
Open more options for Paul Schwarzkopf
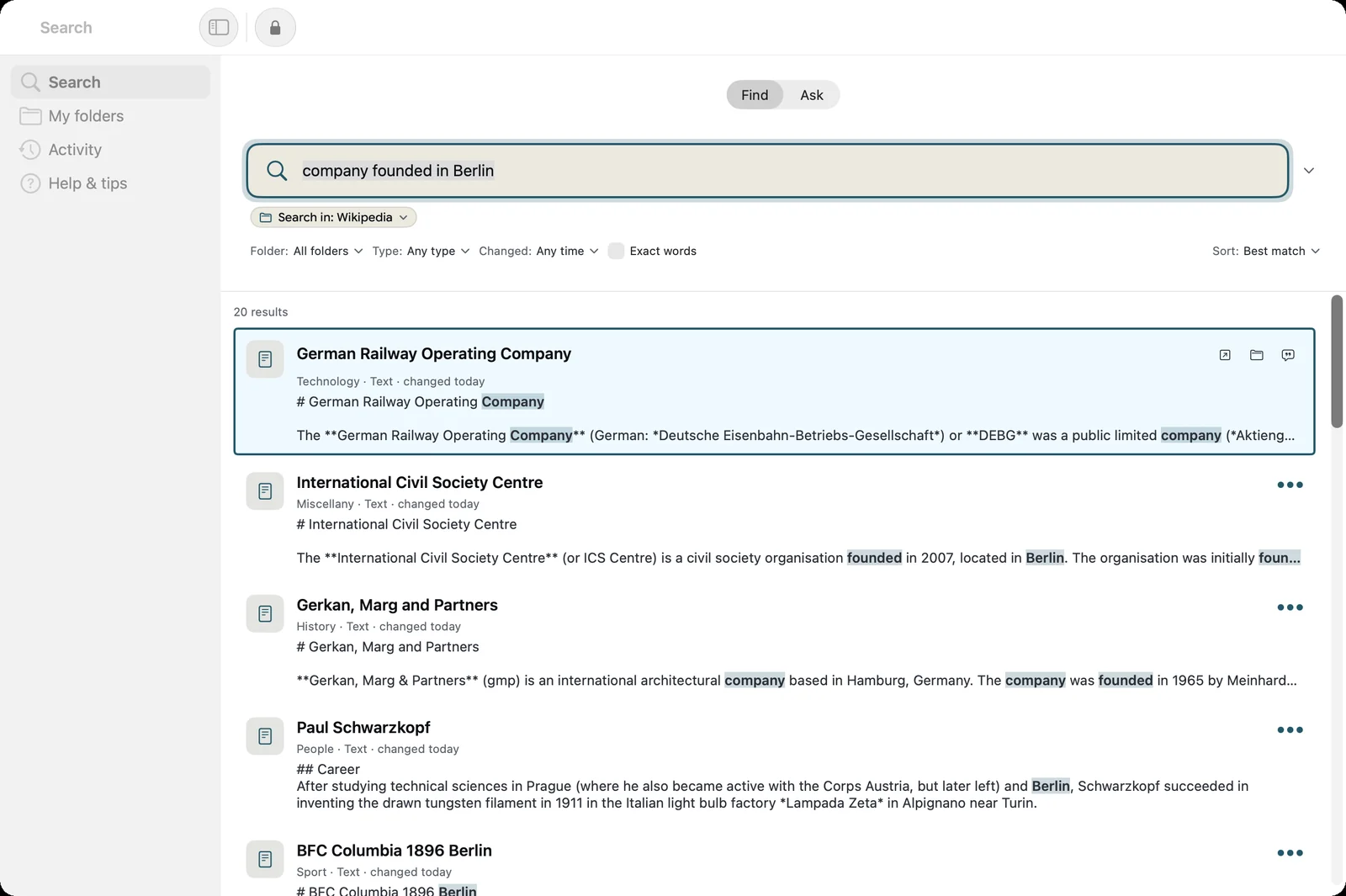coord(1290,730)
